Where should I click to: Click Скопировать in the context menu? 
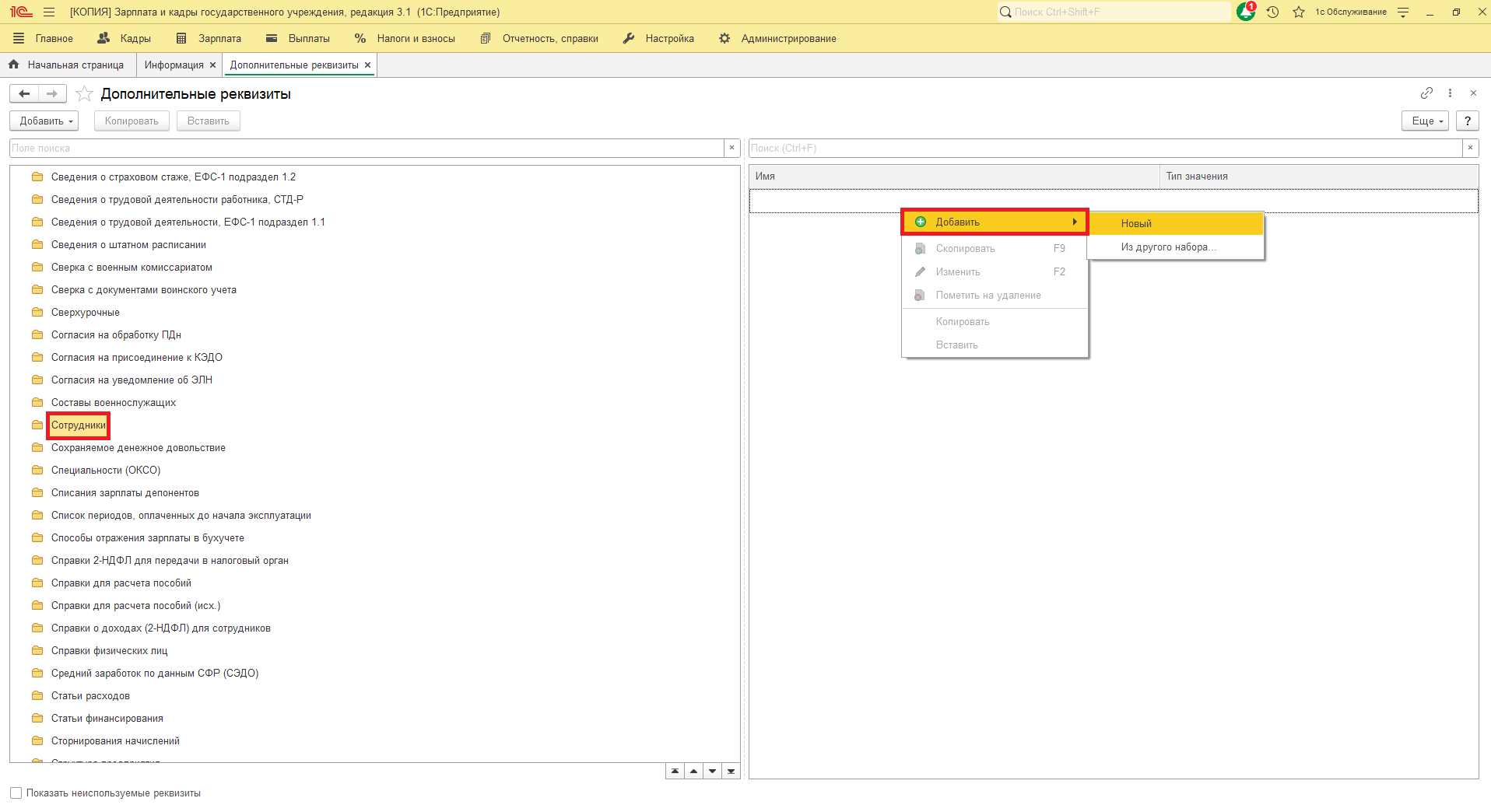click(995, 248)
